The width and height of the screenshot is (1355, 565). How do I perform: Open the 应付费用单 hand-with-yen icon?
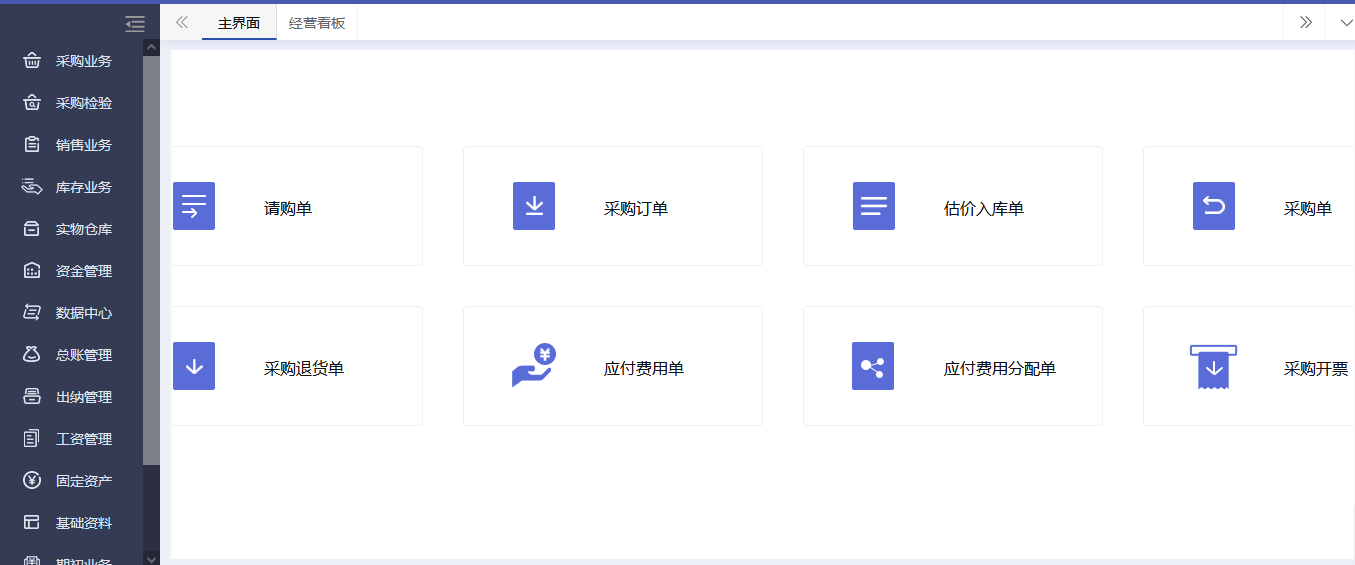(533, 366)
